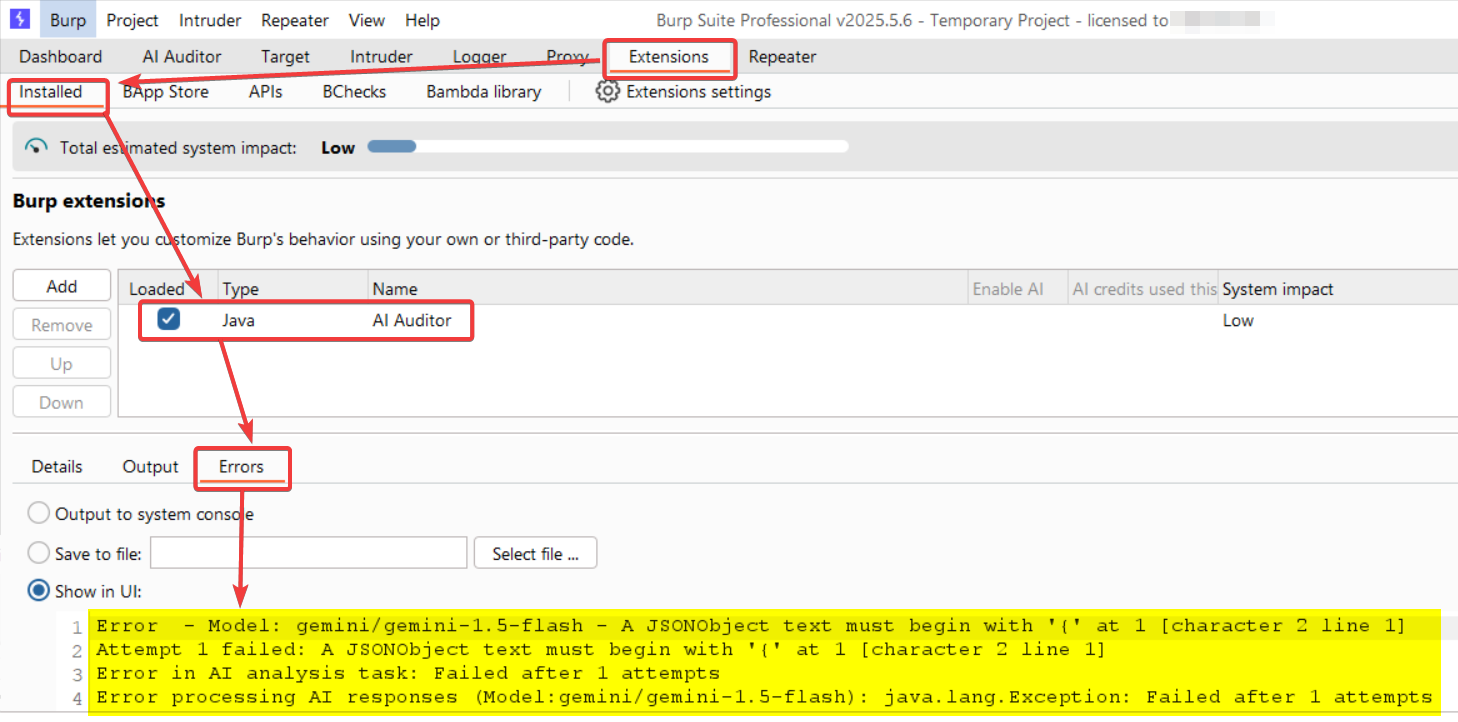Screen dimensions: 1458x722
Task: Click the Down button
Action: (62, 403)
